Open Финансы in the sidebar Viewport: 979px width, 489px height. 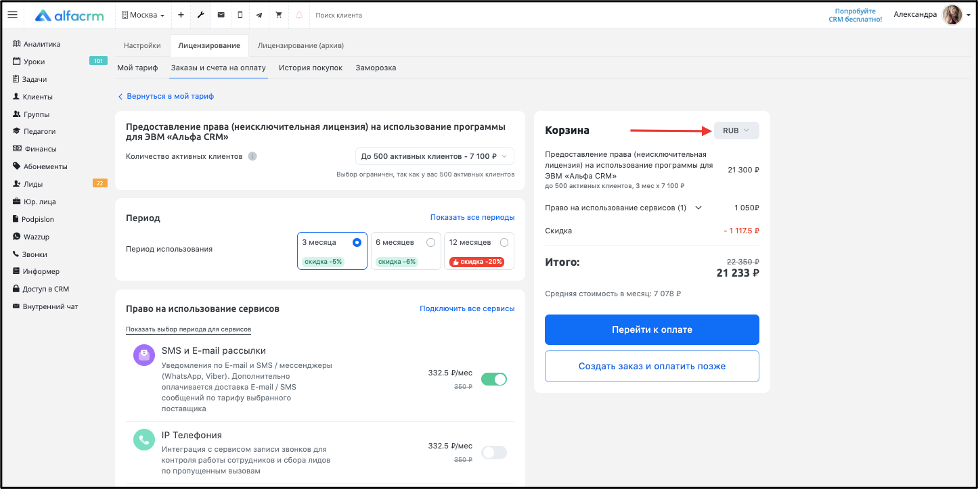pos(34,149)
